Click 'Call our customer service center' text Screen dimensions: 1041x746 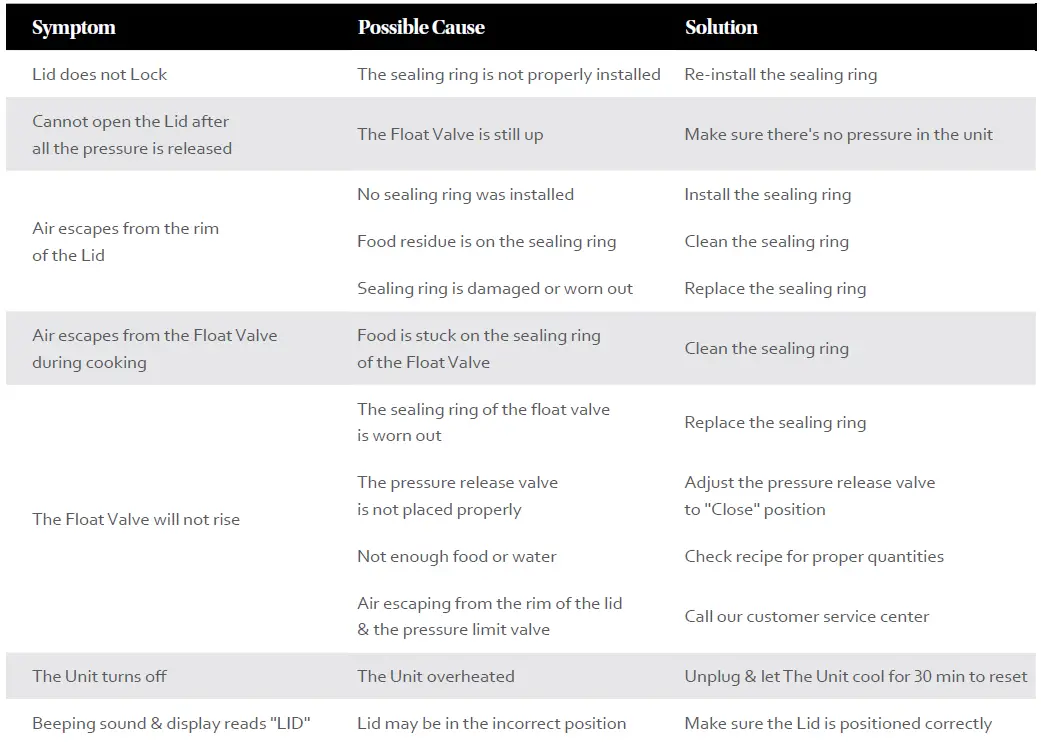click(806, 616)
